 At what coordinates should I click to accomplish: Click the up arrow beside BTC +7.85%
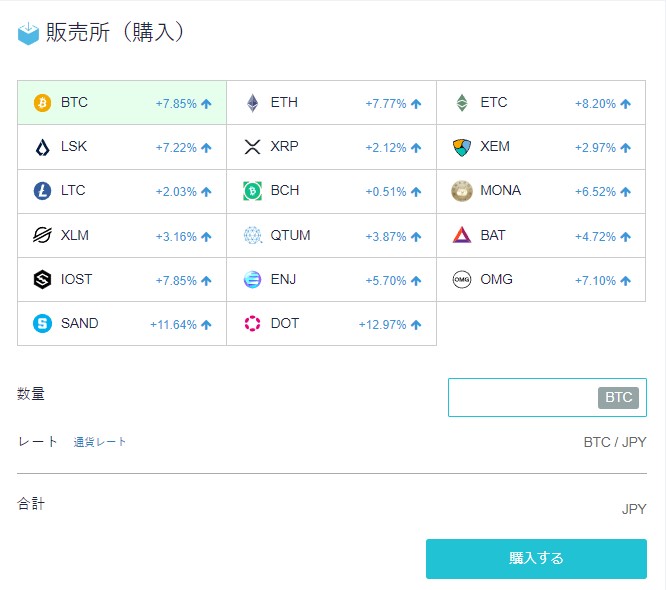point(206,104)
